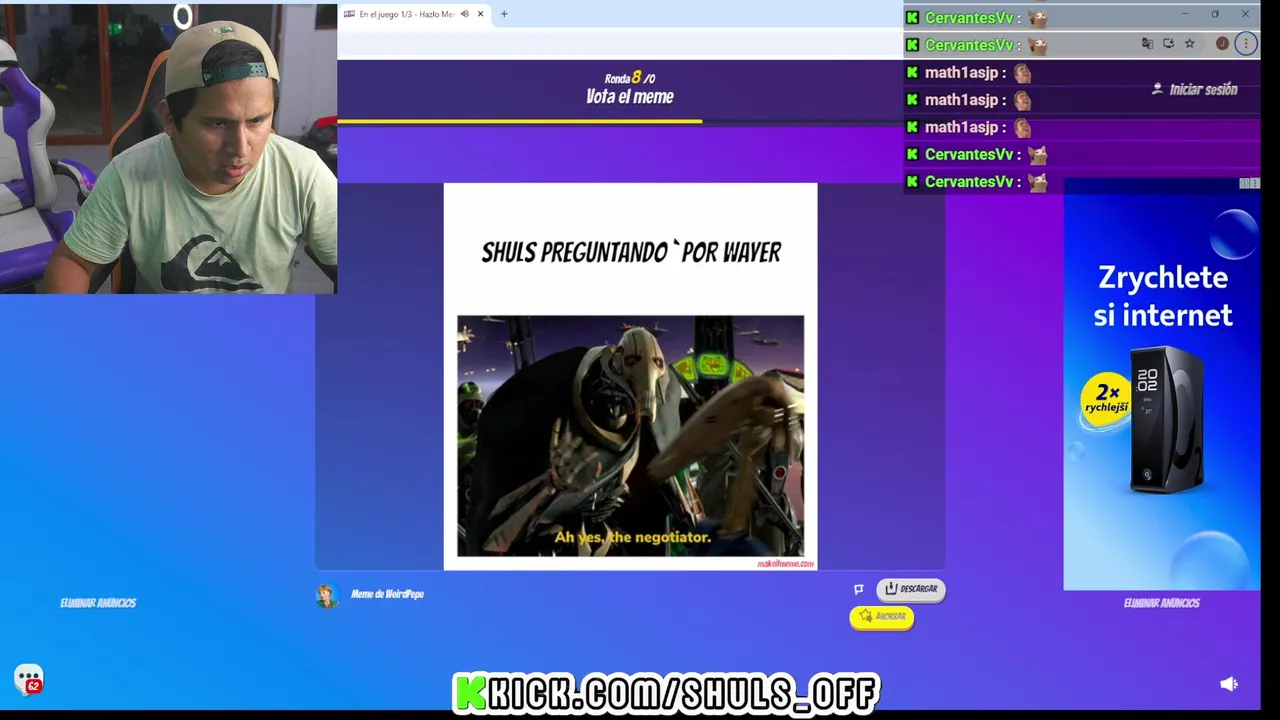Mute the tab via its audio icon
This screenshot has height=720, width=1280.
(465, 14)
